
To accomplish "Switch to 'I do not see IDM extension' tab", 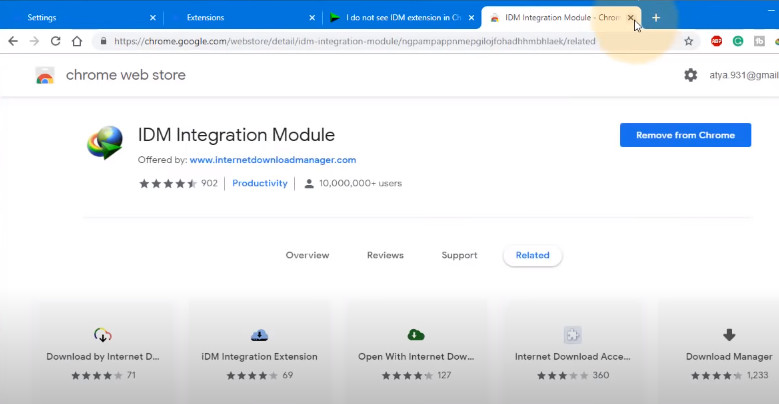I will click(x=402, y=17).
